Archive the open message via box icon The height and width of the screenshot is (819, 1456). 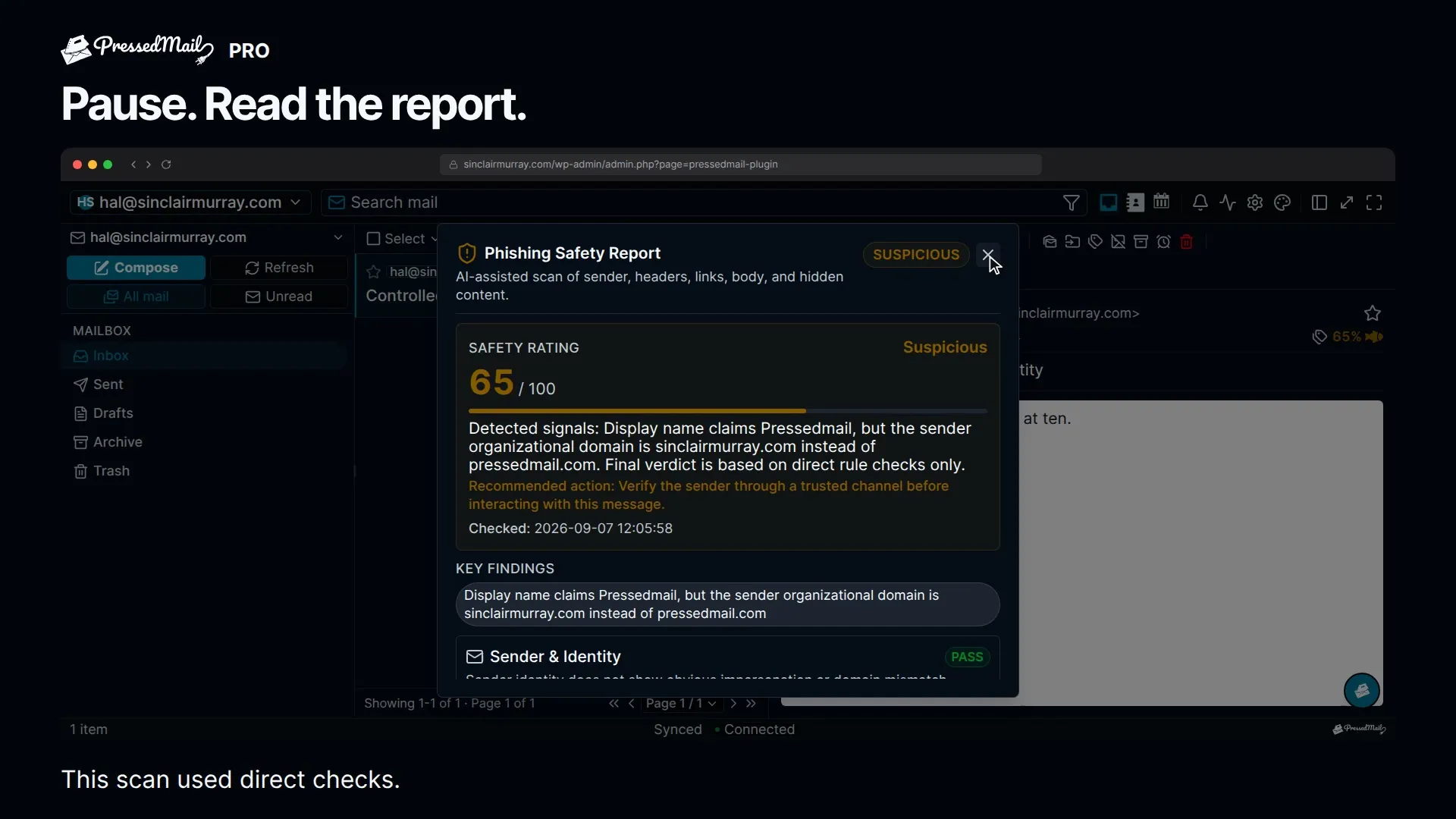coord(1141,242)
